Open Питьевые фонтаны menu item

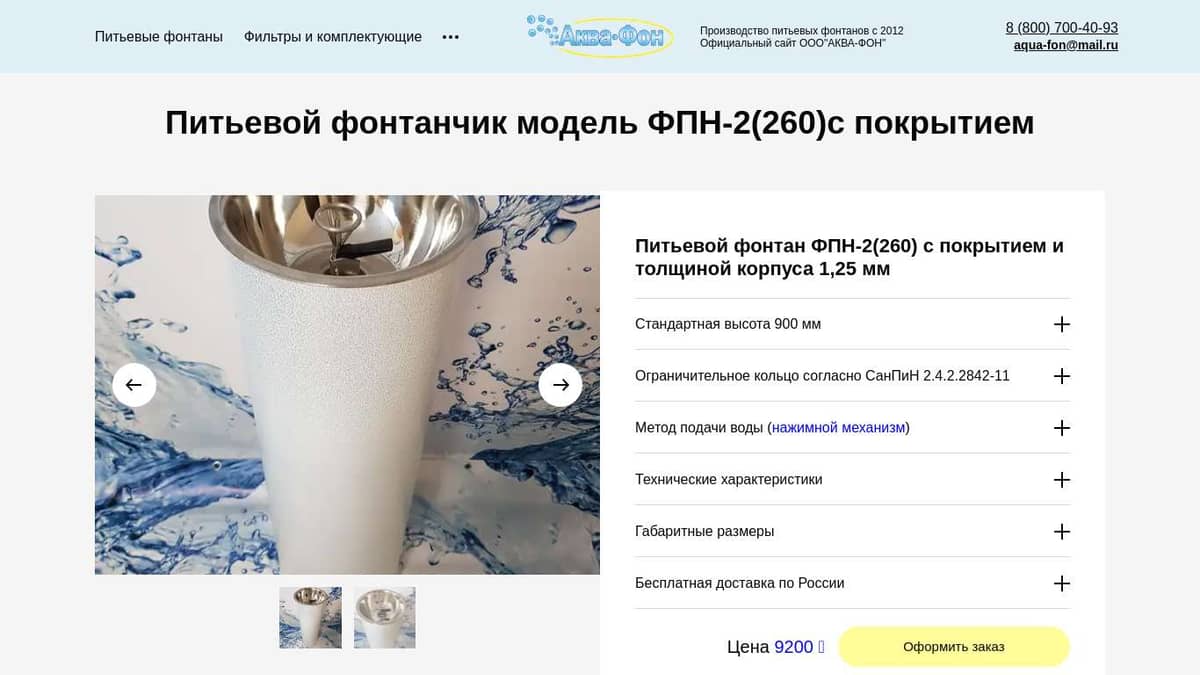pos(159,37)
